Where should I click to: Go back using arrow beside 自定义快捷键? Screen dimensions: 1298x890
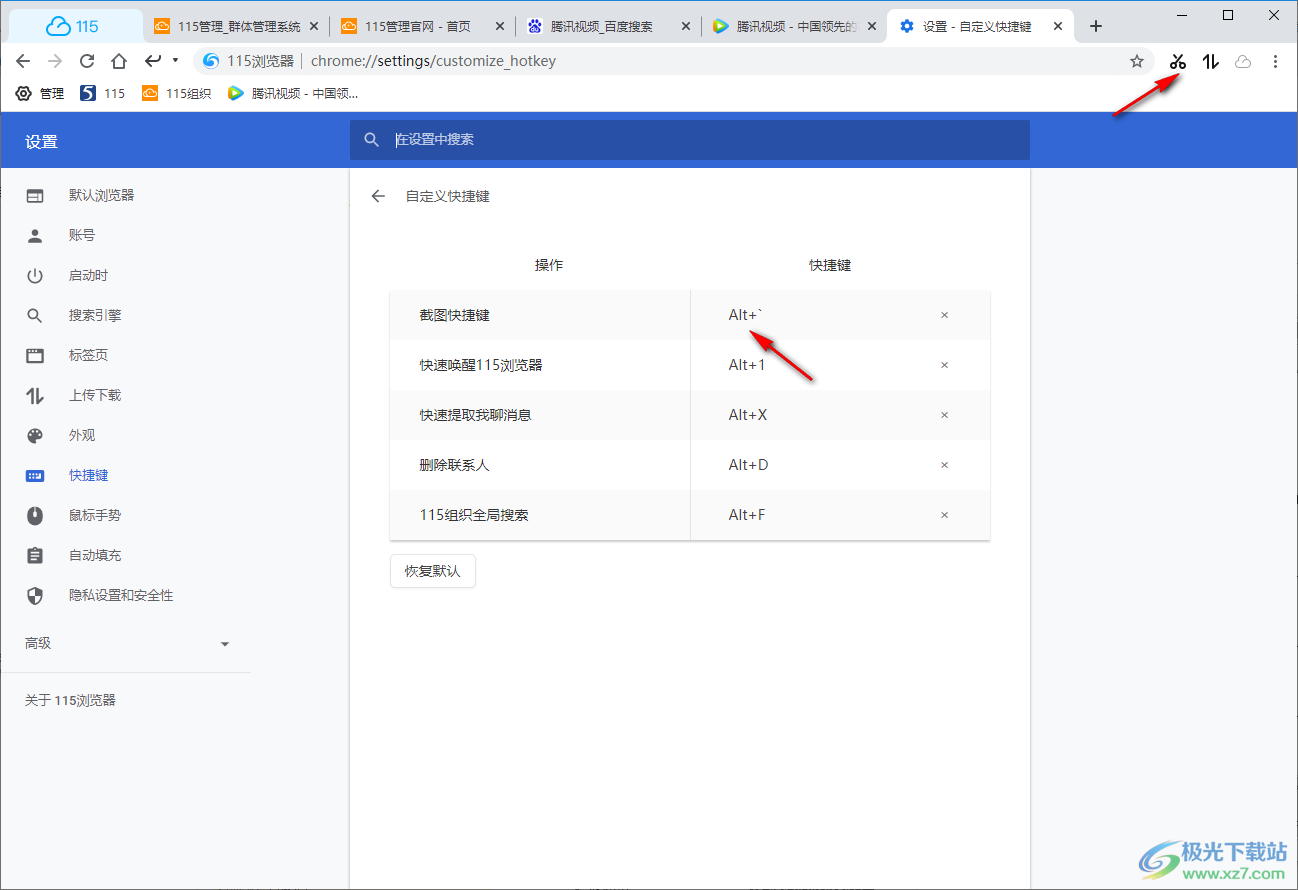[378, 196]
